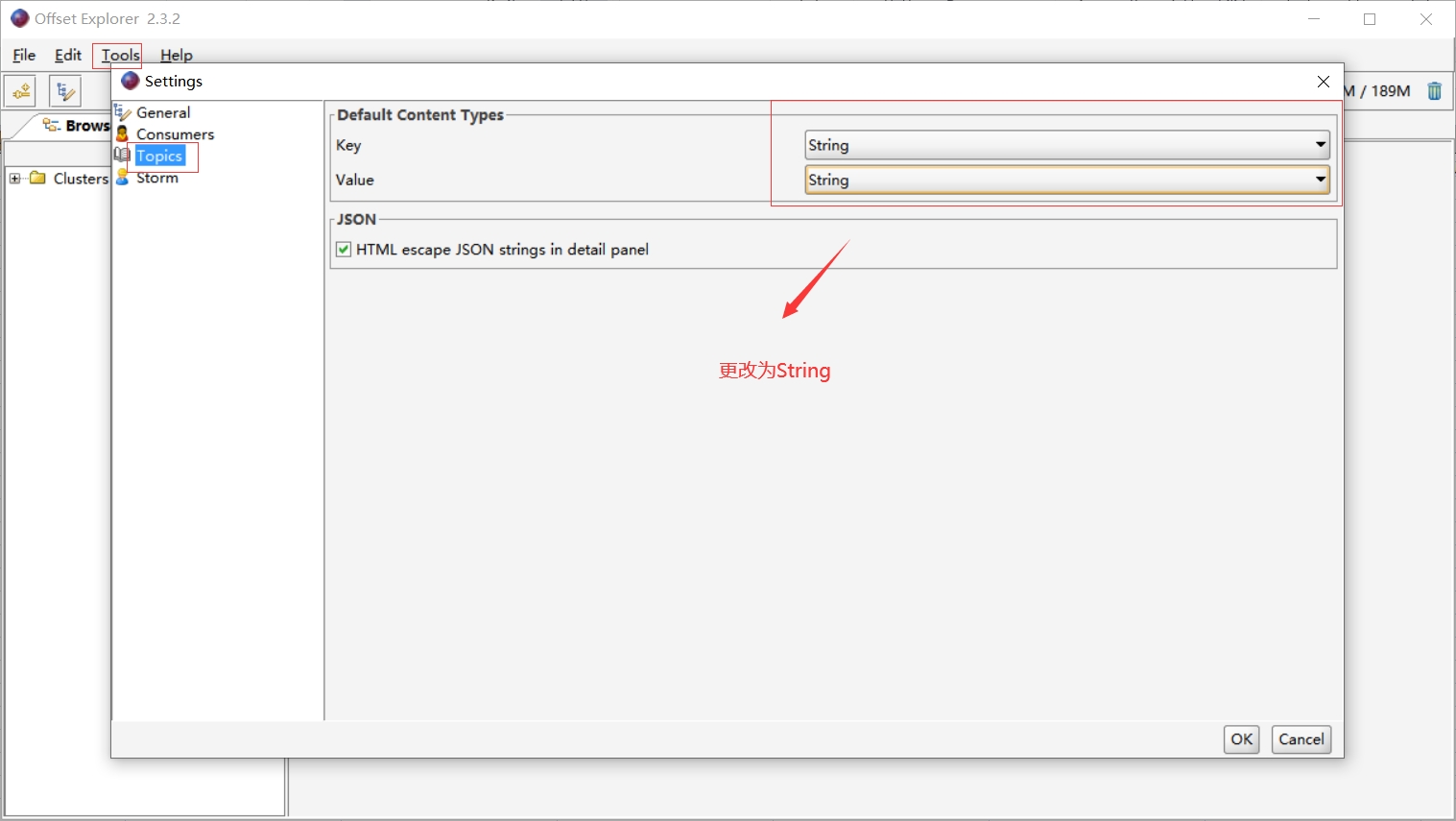
Task: Click the add connection toolbar icon
Action: (x=20, y=91)
